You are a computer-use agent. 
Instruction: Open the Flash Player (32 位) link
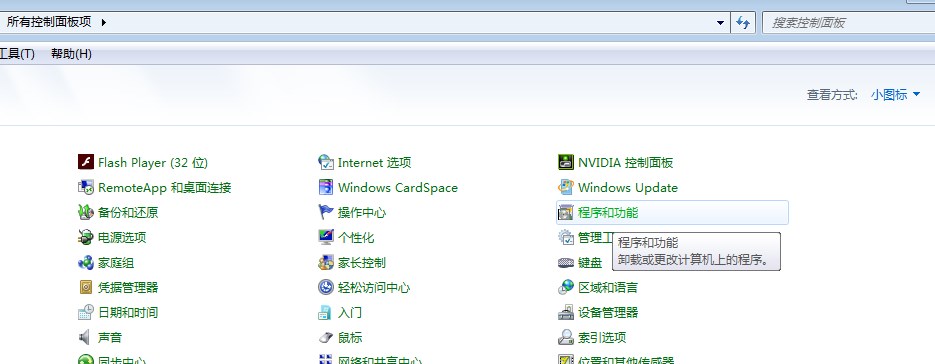click(x=153, y=162)
